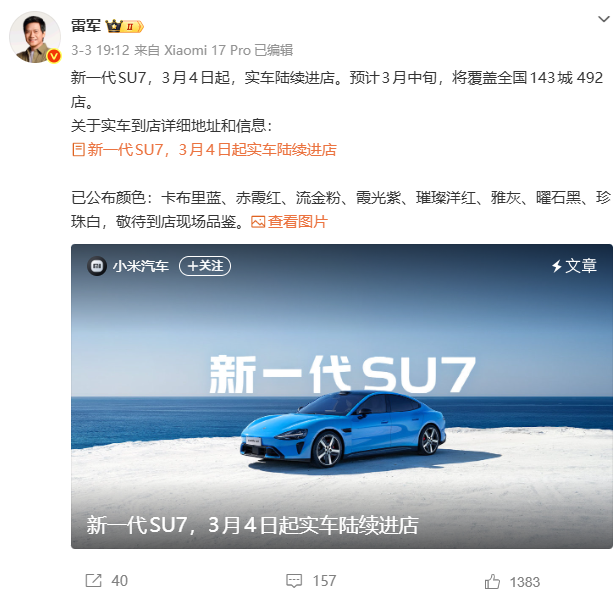Click the lightning 文章 article label

coord(574,266)
